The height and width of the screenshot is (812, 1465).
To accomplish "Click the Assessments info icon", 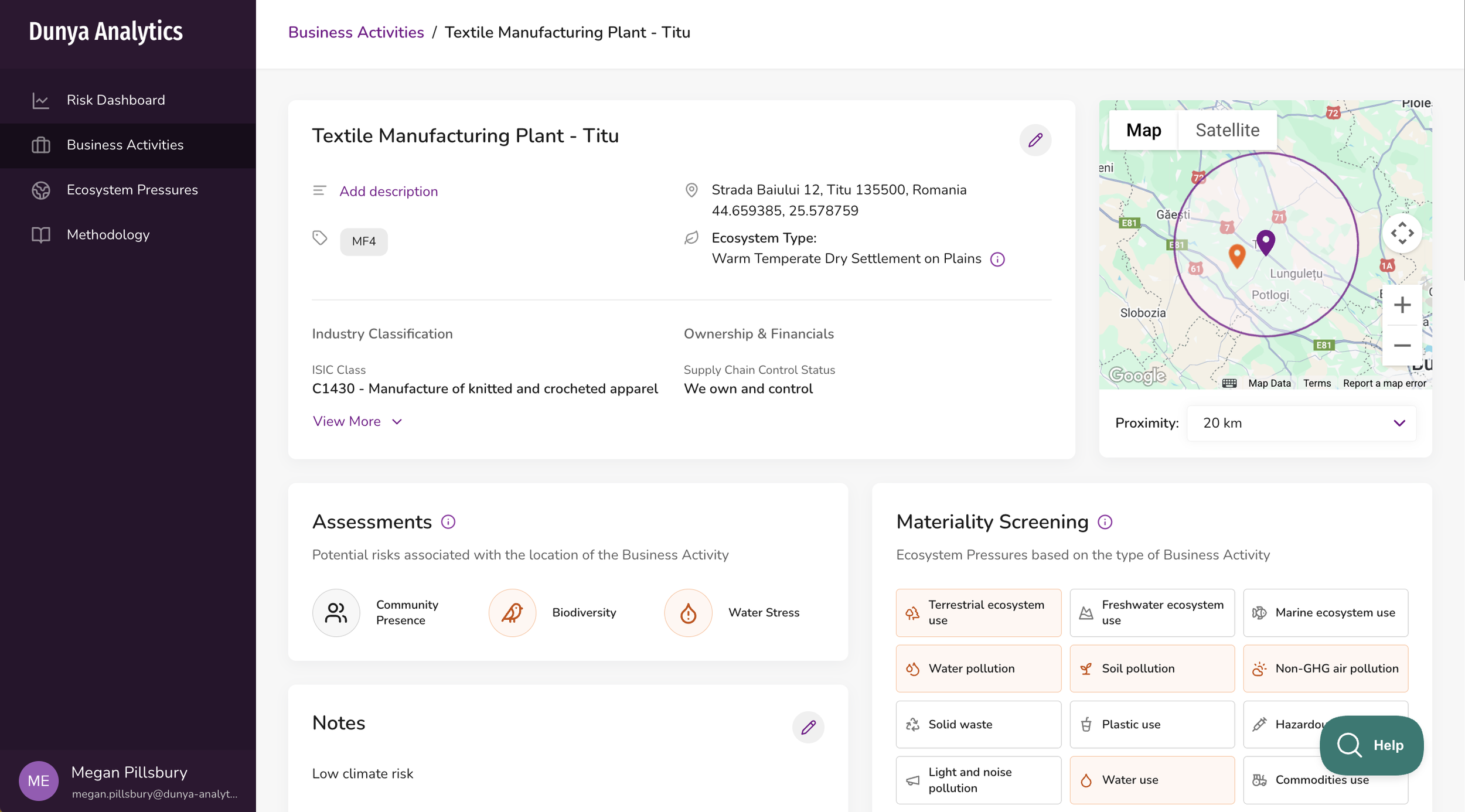I will coord(448,521).
